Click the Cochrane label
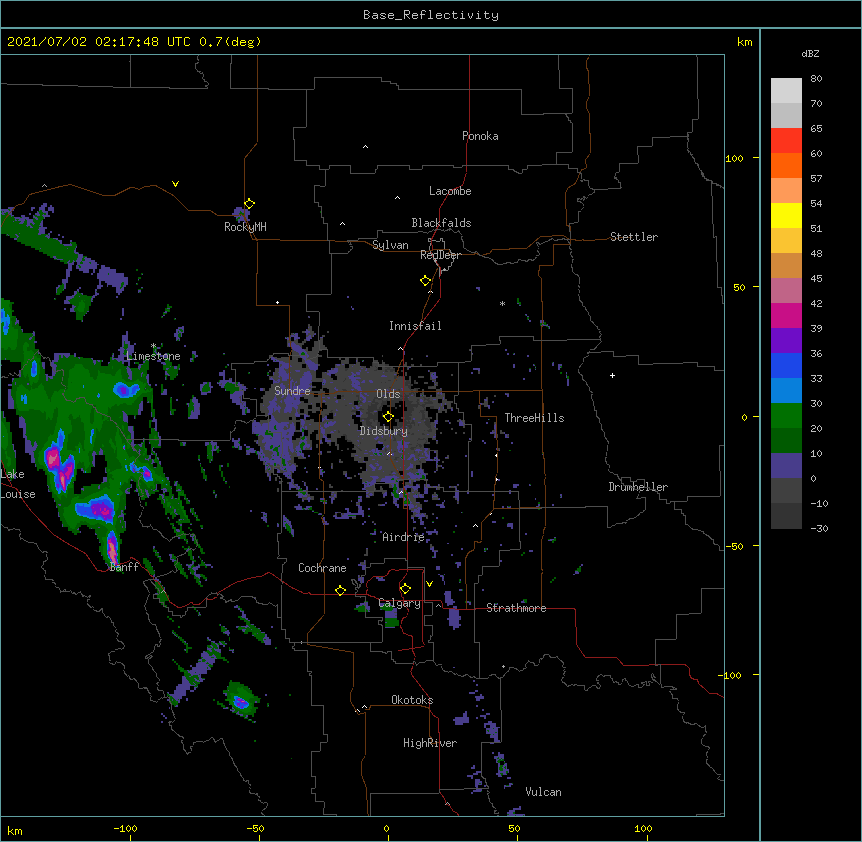This screenshot has width=862, height=842. coord(322,568)
